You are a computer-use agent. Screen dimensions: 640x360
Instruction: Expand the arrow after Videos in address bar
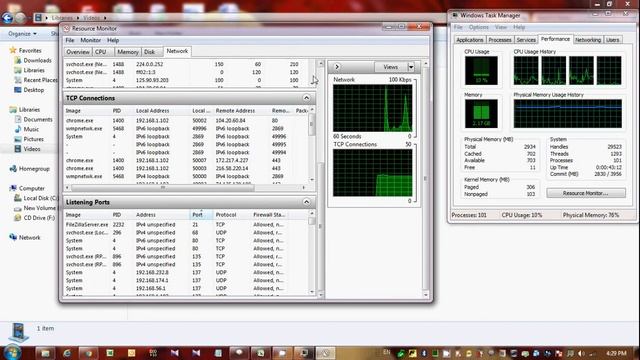click(105, 18)
